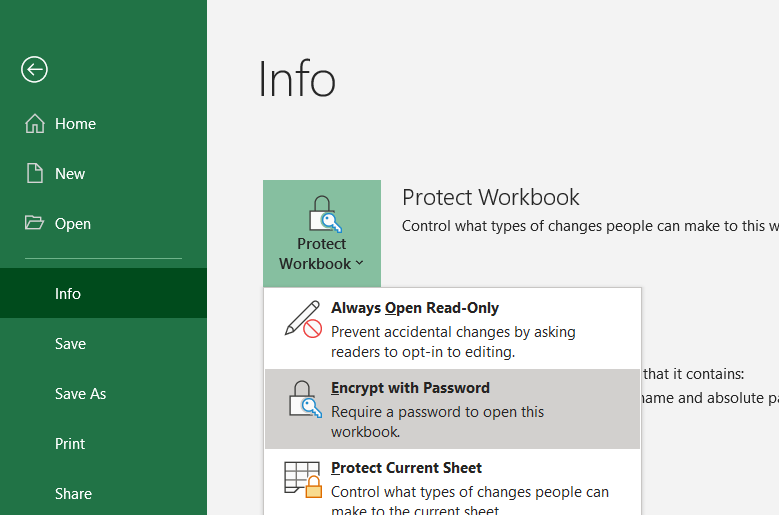779x515 pixels.
Task: Click the Home house icon
Action: (35, 124)
